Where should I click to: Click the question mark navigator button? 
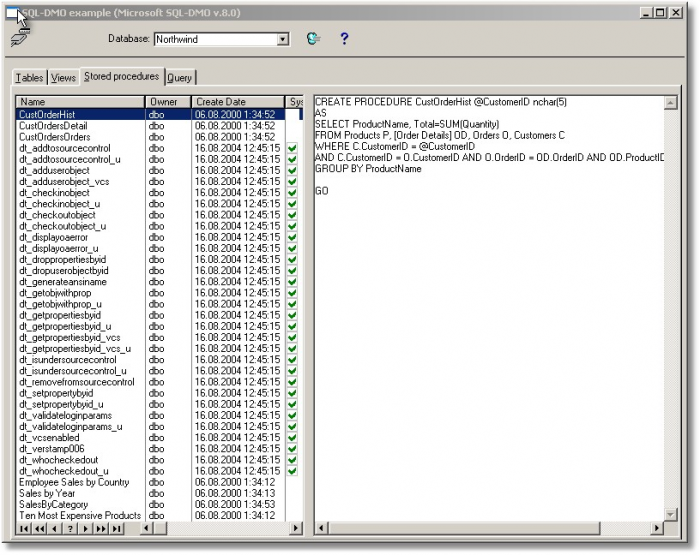pos(70,529)
